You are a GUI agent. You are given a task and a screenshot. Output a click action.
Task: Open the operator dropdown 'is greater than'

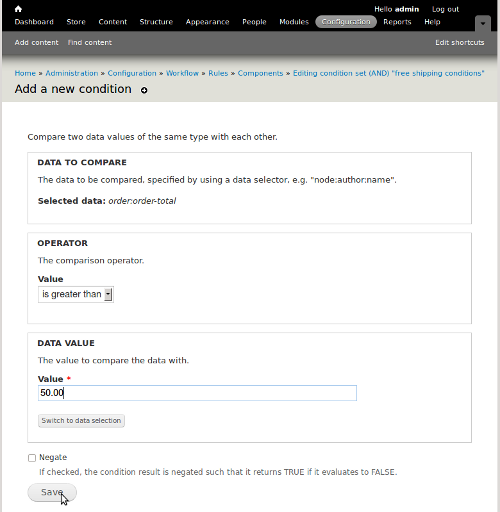coord(76,294)
